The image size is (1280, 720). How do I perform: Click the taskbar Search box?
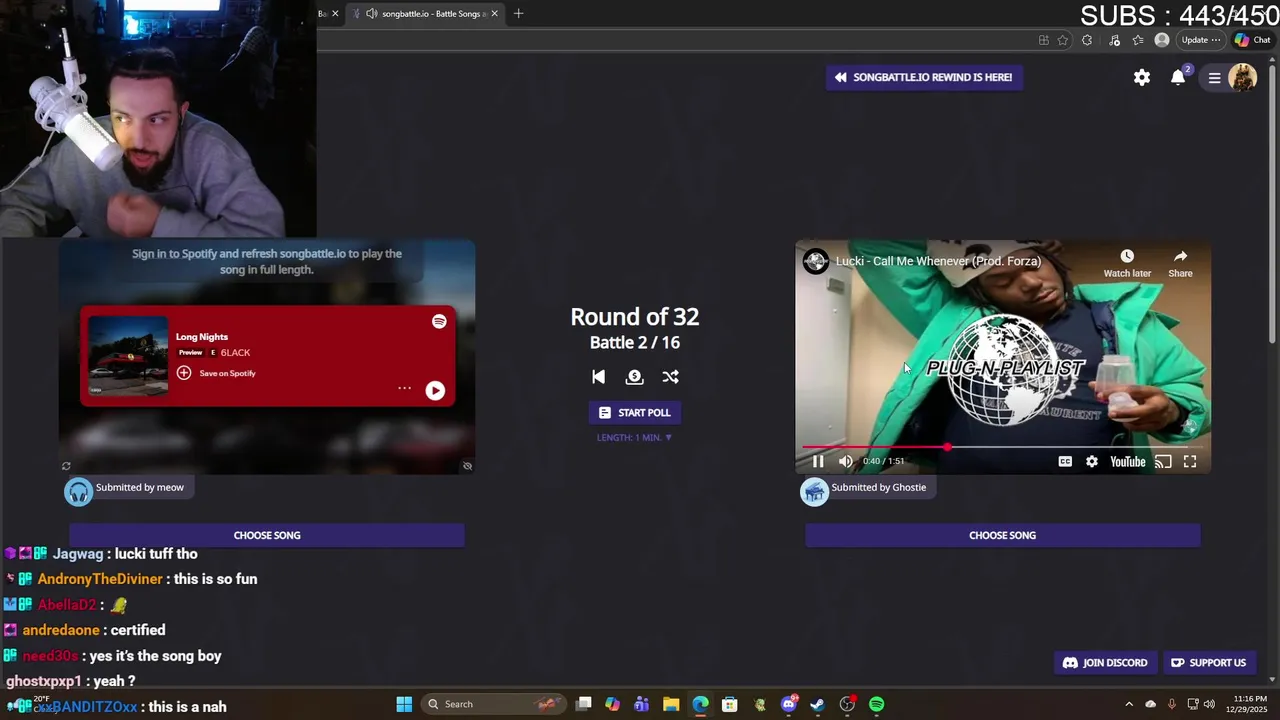click(x=492, y=704)
